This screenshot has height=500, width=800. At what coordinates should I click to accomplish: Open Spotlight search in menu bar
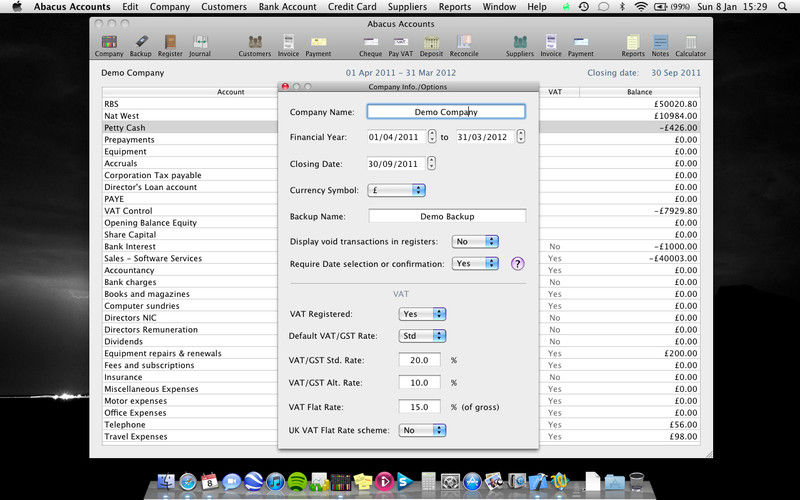click(783, 7)
